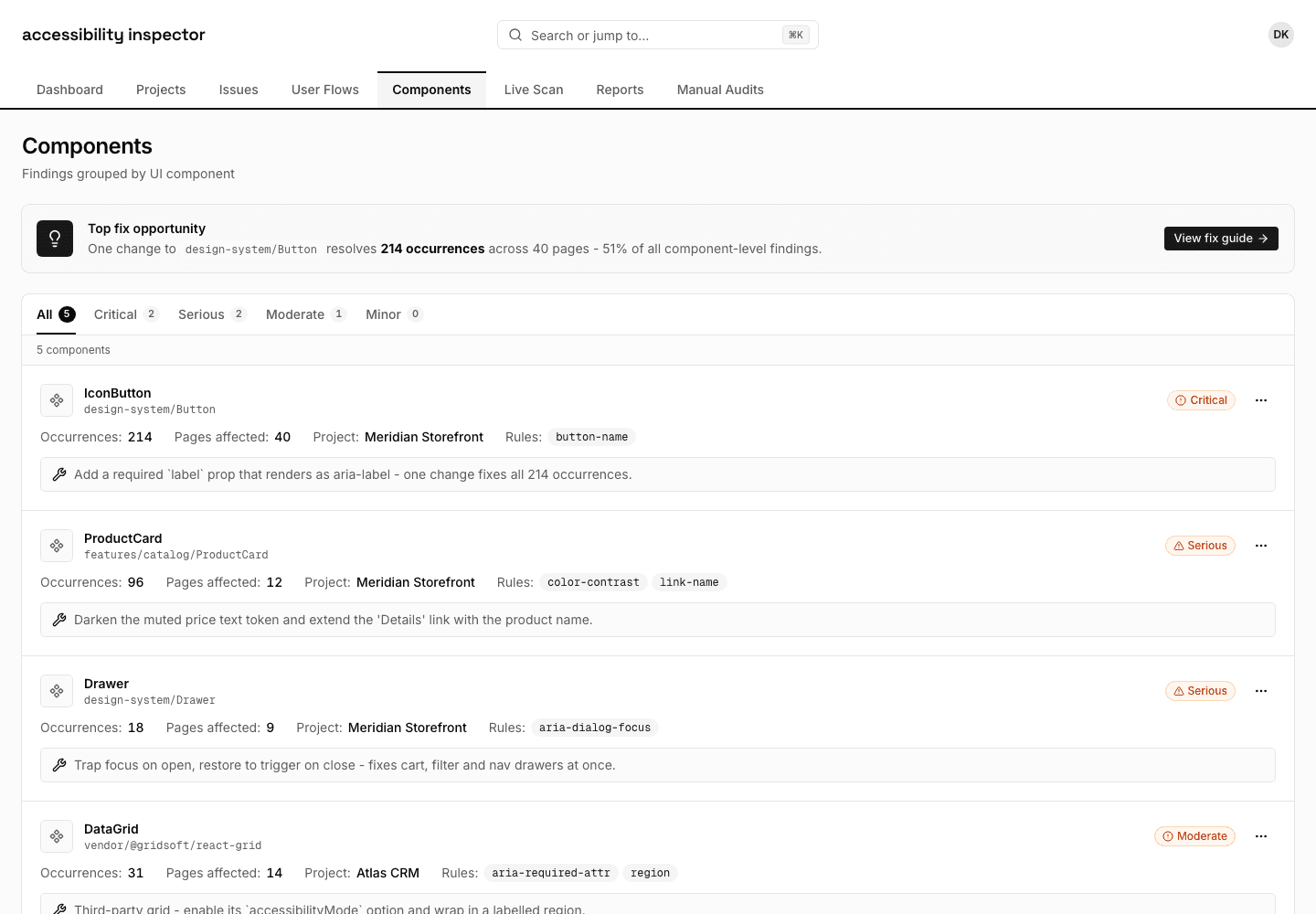Go to the Reports tab
Viewport: 1316px width, 914px height.
[x=620, y=90]
